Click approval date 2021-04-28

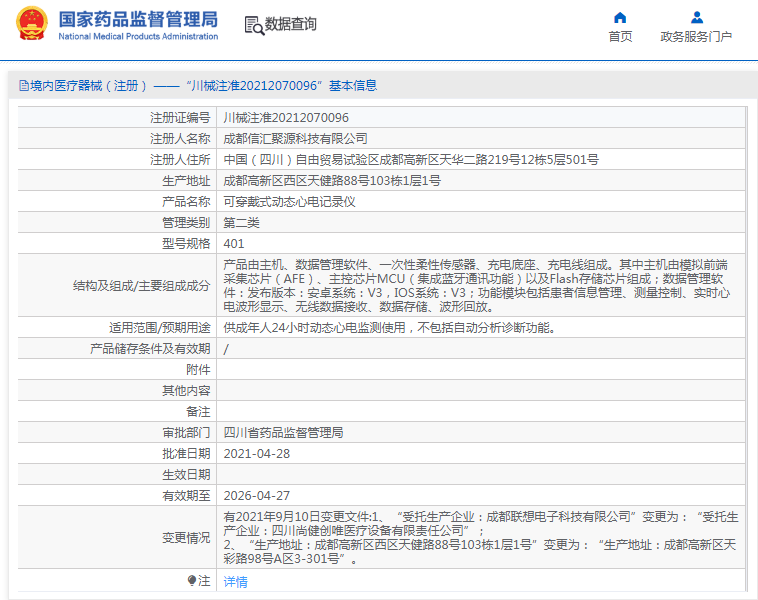257,454
